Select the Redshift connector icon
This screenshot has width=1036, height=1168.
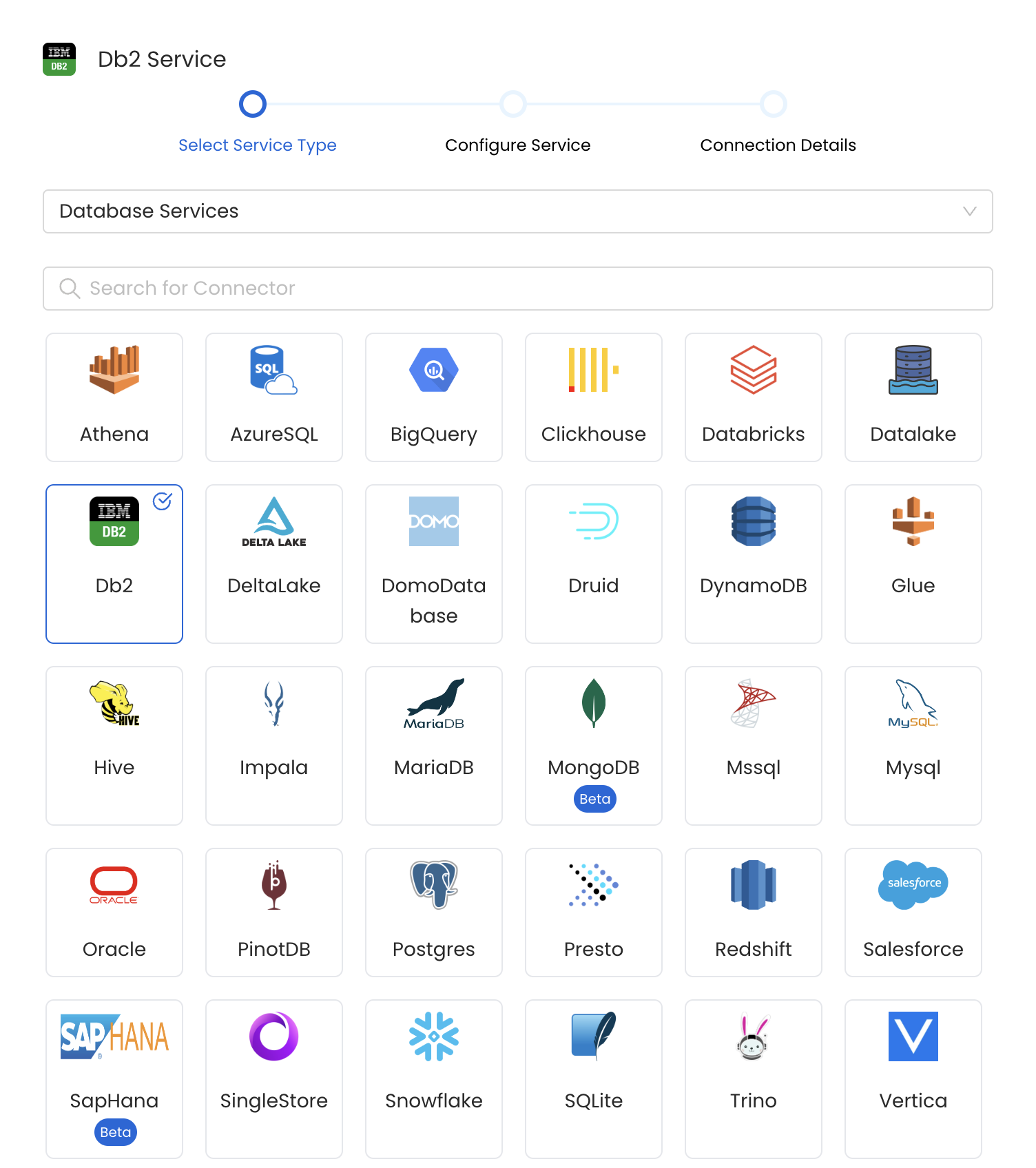(754, 885)
